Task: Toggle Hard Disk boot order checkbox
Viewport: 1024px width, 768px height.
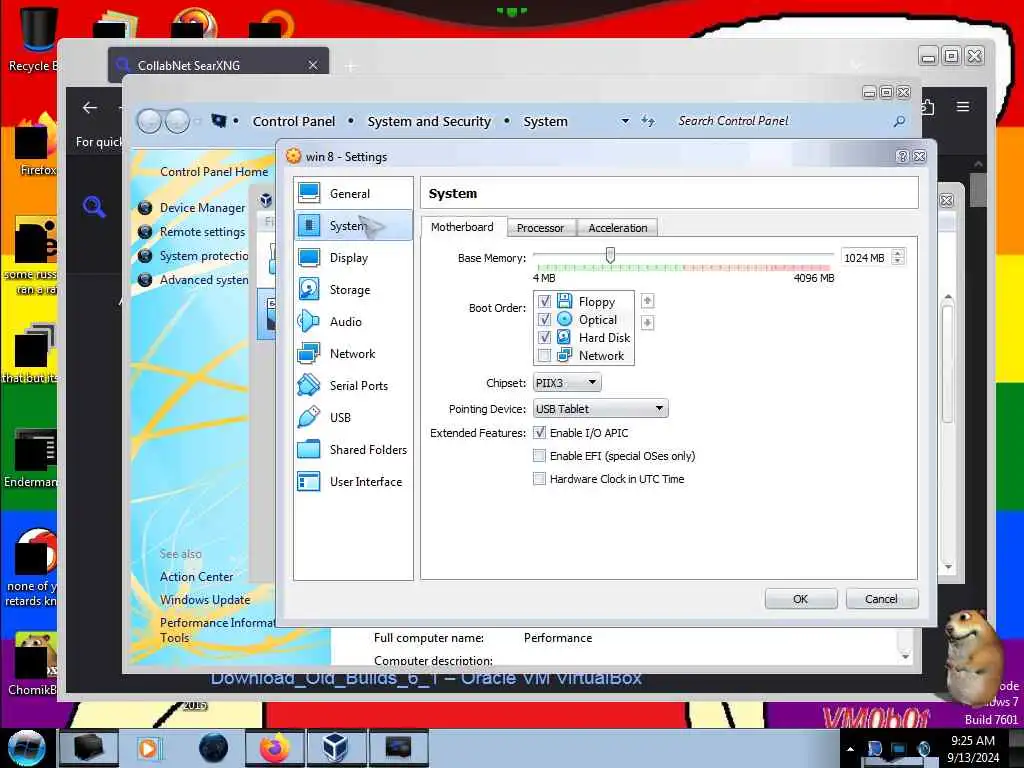Action: coord(544,337)
